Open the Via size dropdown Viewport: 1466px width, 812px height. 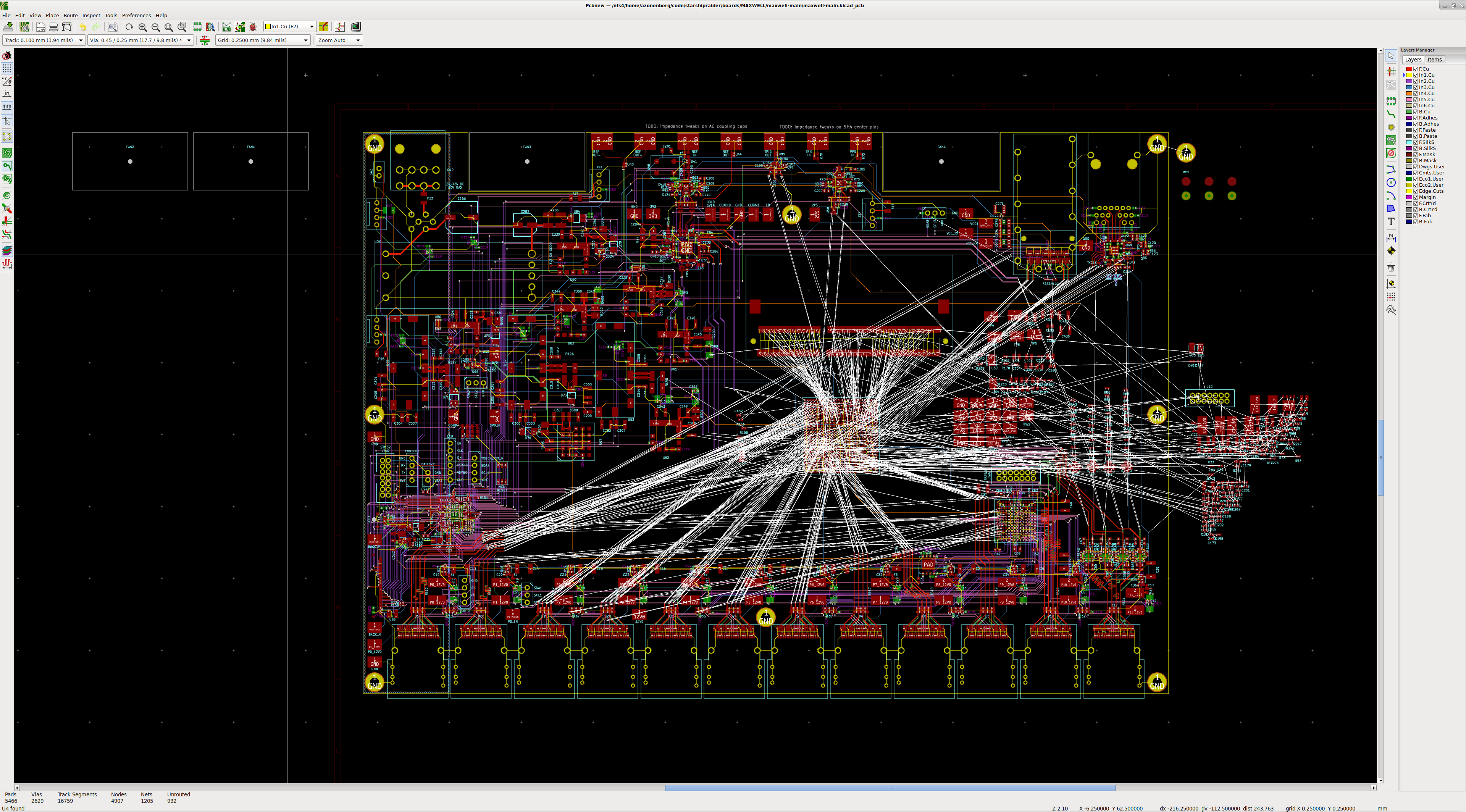coord(140,40)
